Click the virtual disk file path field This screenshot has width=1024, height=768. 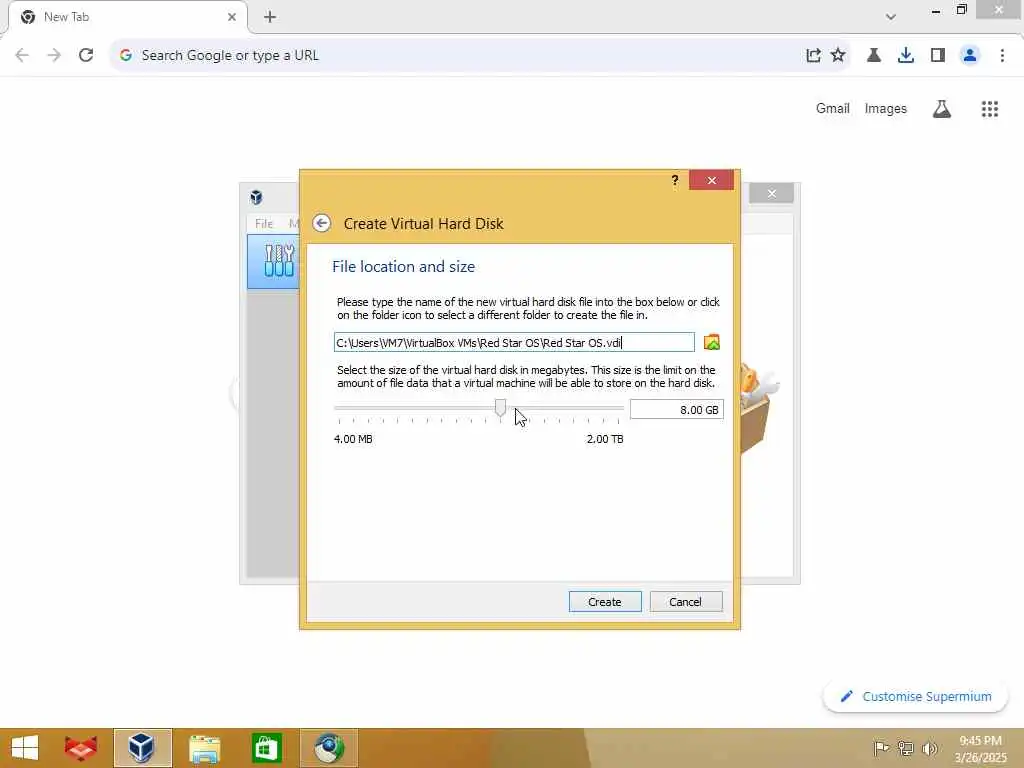[x=514, y=342]
